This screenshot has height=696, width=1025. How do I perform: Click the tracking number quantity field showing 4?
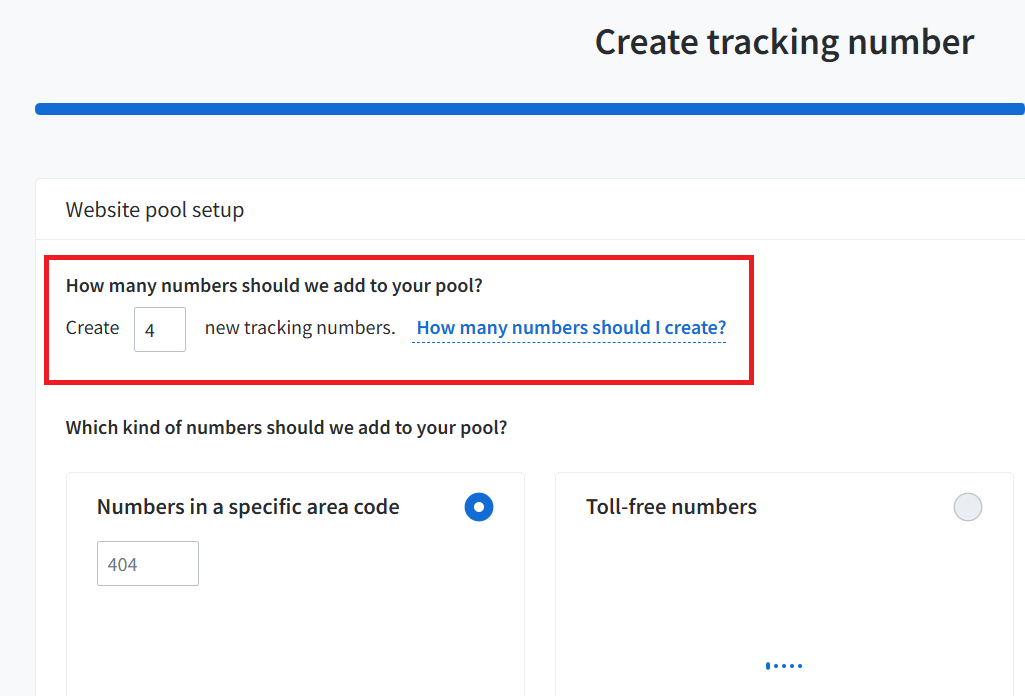click(x=160, y=329)
